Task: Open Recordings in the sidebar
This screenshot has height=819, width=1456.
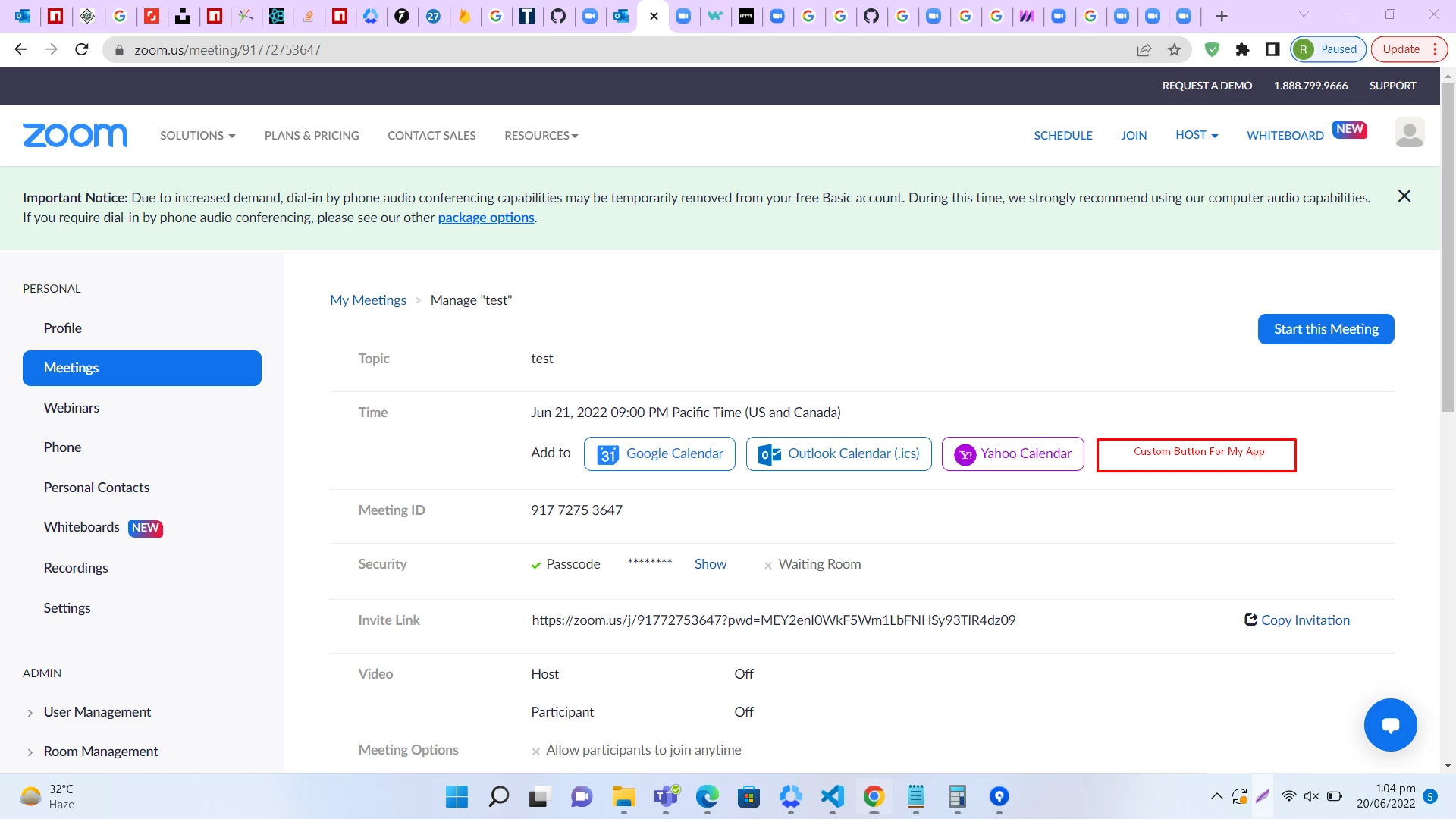Action: [x=76, y=568]
